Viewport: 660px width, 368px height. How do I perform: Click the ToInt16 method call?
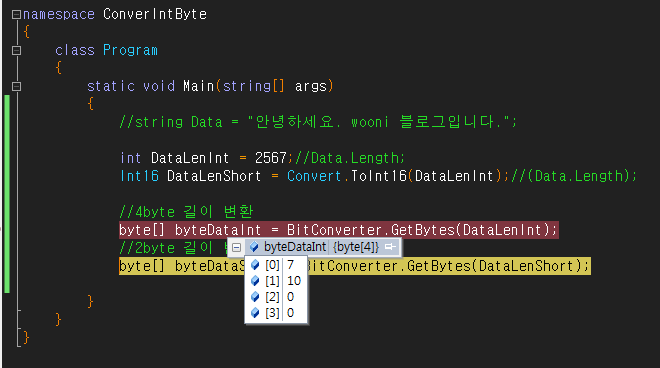tap(379, 176)
